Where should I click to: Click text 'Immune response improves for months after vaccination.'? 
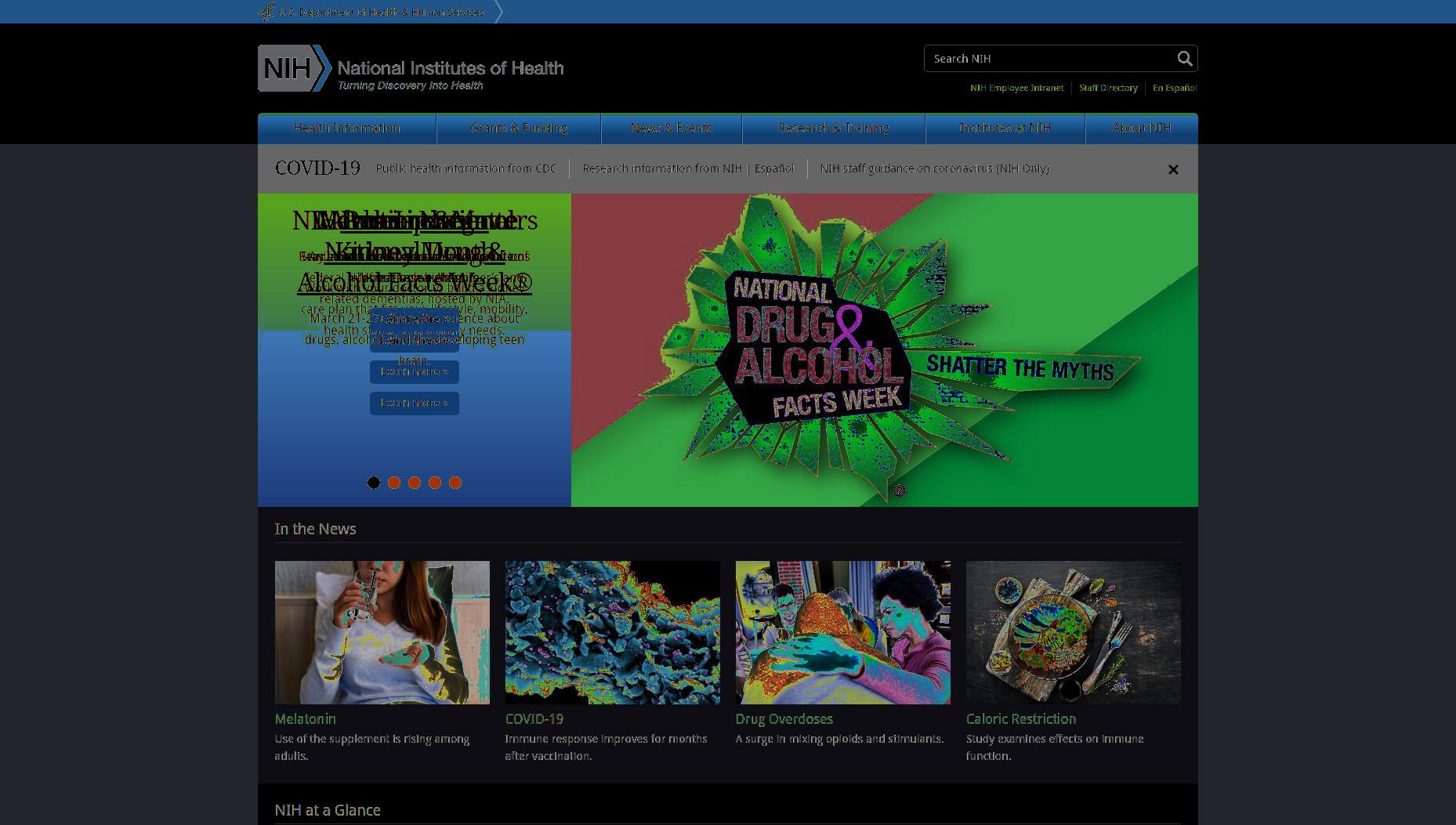pyautogui.click(x=607, y=747)
